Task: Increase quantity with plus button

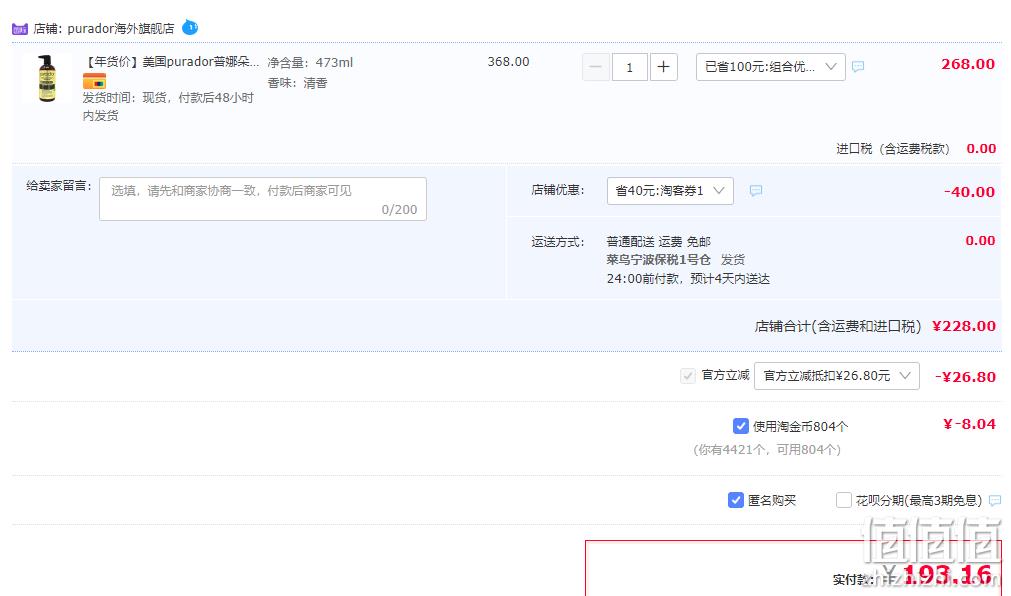Action: click(663, 67)
